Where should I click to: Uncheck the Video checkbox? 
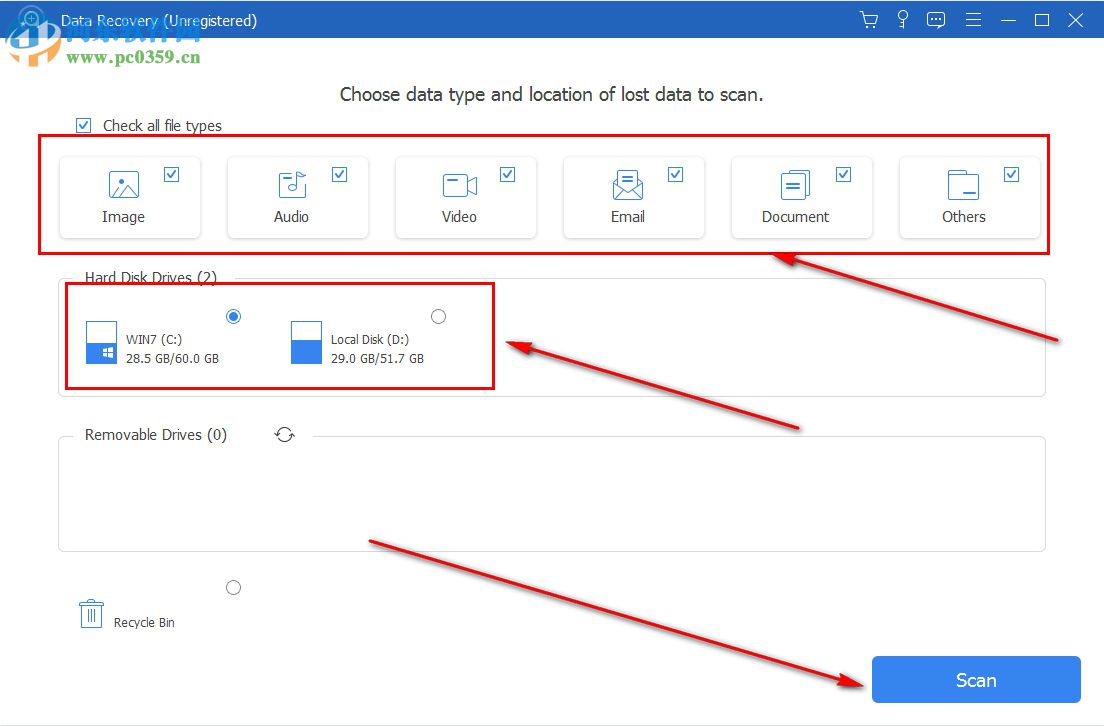tap(508, 173)
